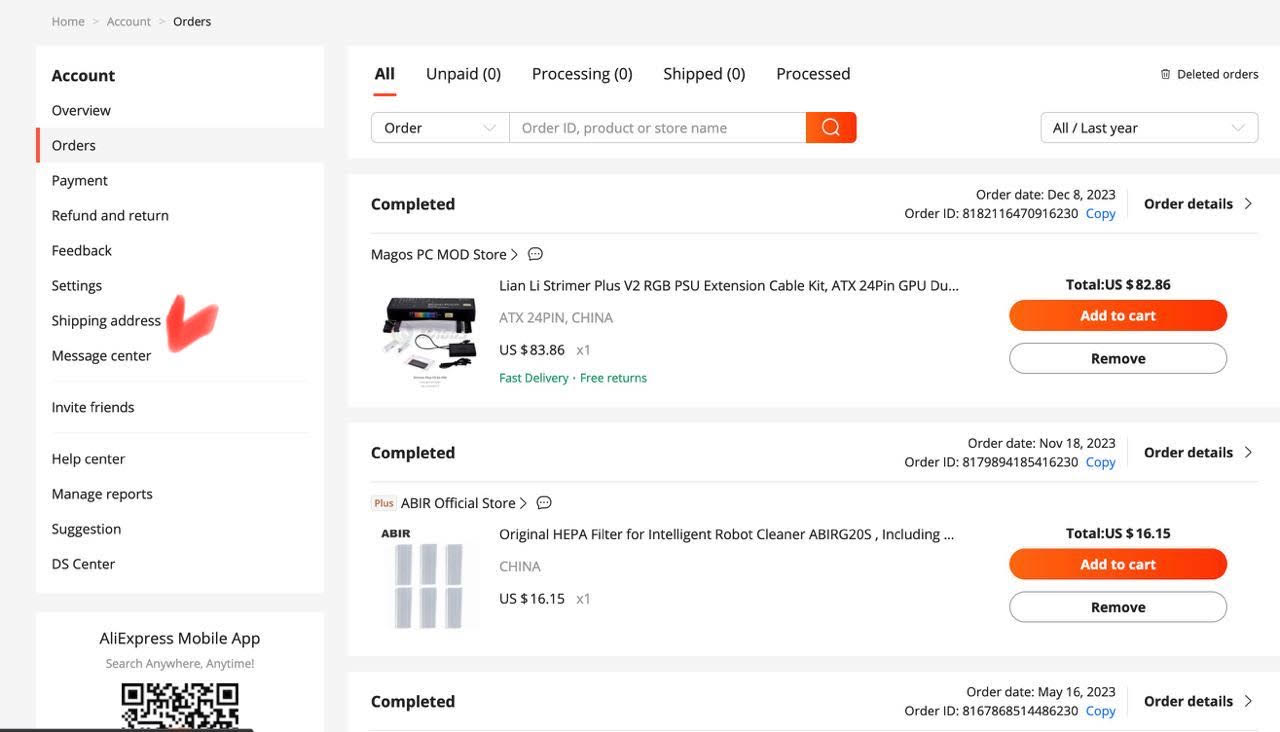Image resolution: width=1280 pixels, height=732 pixels.
Task: Click the arrow beside Magos PC MOD Store
Action: point(515,254)
